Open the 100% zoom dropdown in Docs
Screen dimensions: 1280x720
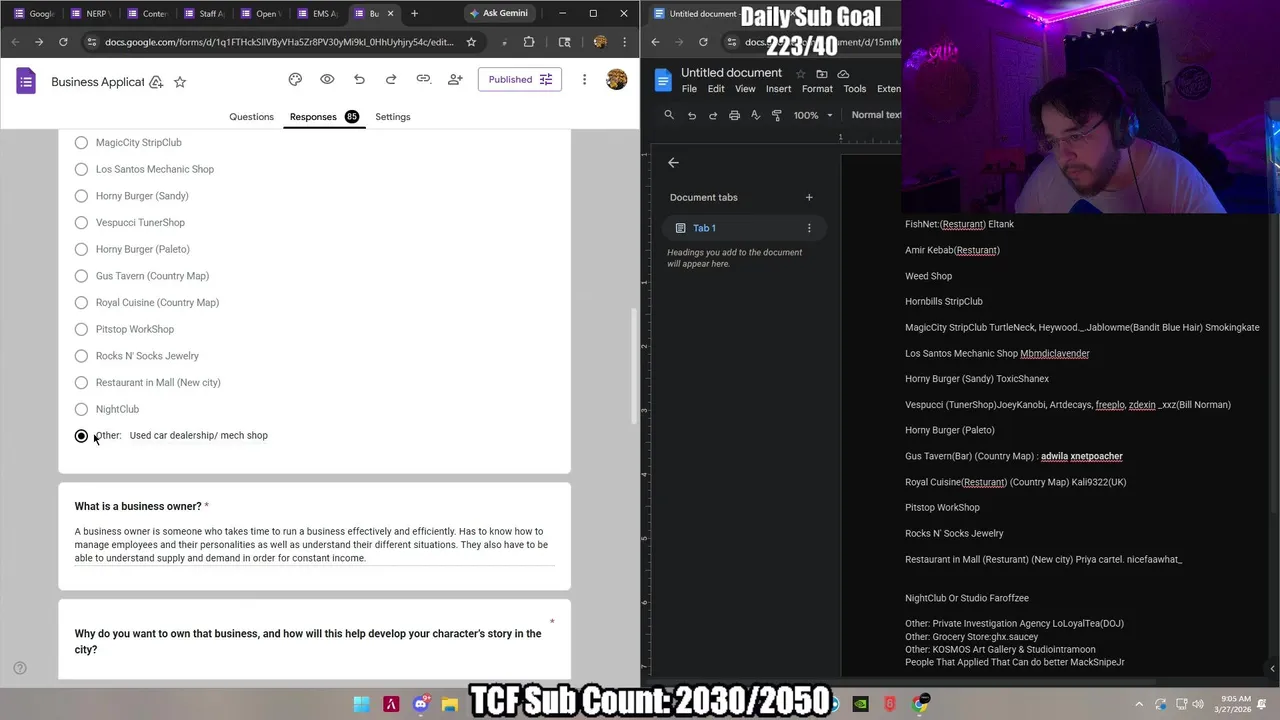812,115
